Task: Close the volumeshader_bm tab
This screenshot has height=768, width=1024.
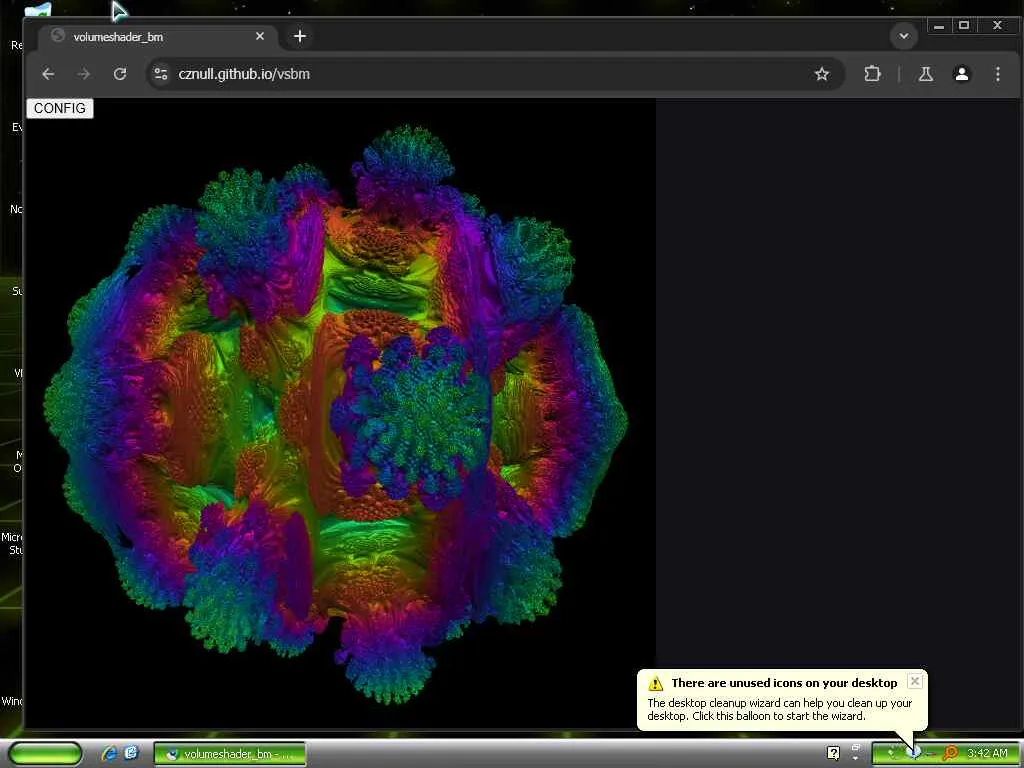Action: pos(260,37)
